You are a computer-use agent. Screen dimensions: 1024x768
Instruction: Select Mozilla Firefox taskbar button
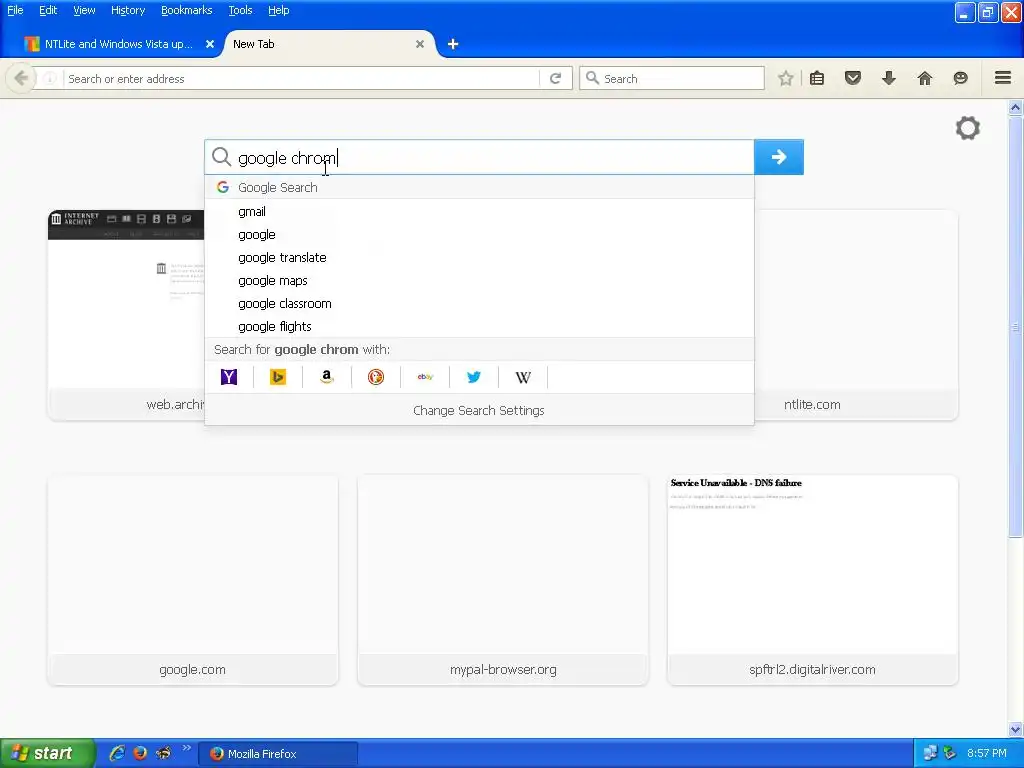[278, 754]
